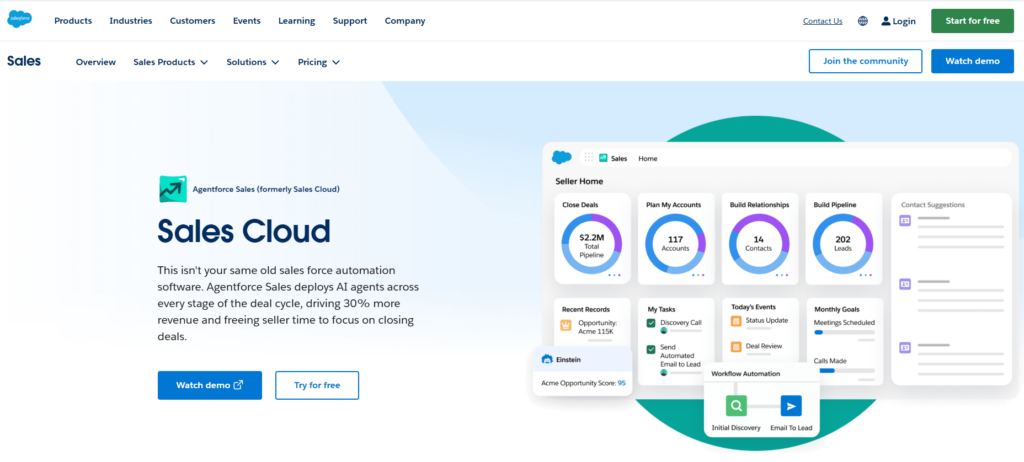
Task: Click the Status Update event icon
Action: [735, 321]
